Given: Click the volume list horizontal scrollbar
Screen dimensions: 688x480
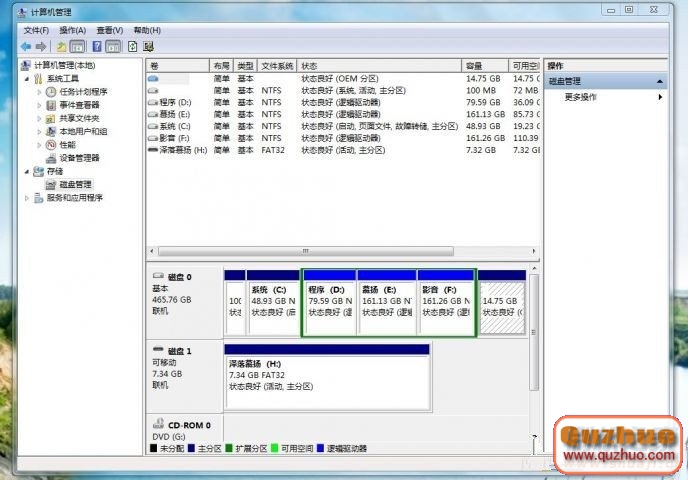Looking at the screenshot, I should click(340, 250).
